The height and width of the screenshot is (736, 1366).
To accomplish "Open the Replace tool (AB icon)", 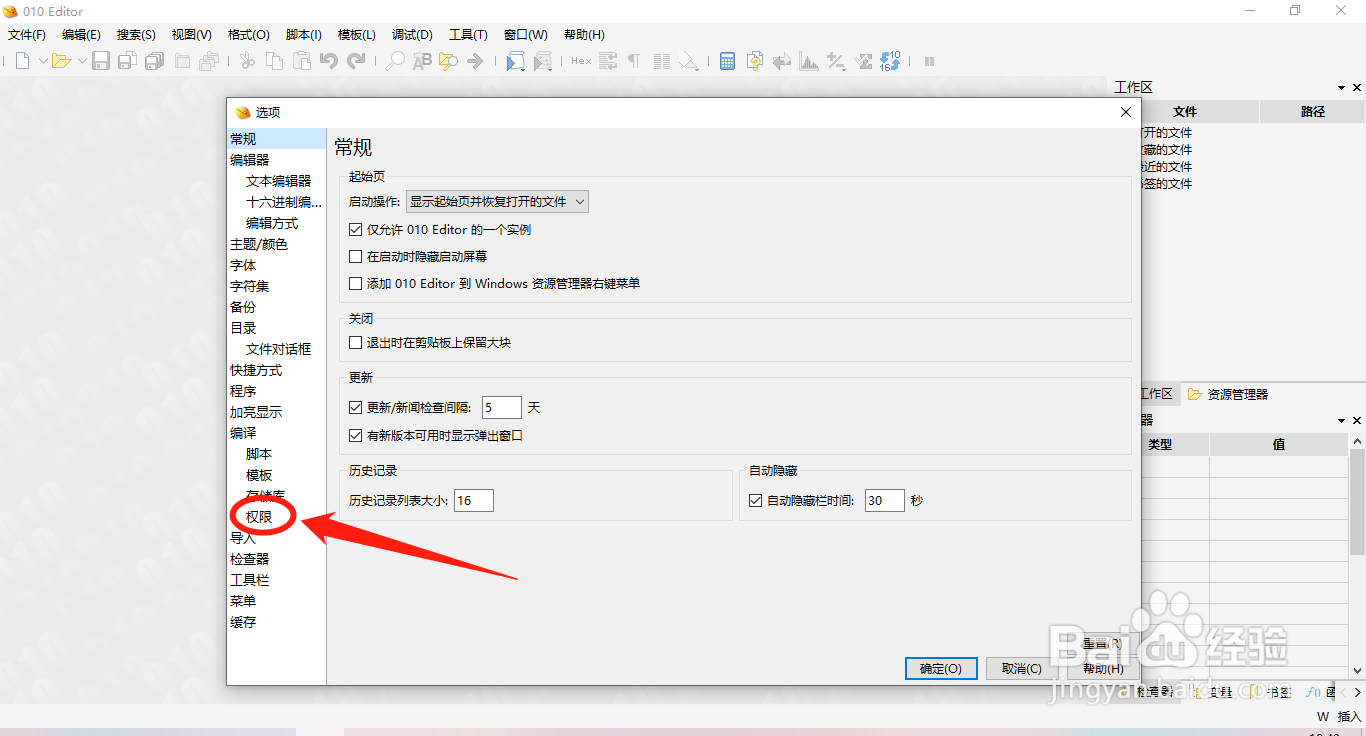I will point(422,61).
